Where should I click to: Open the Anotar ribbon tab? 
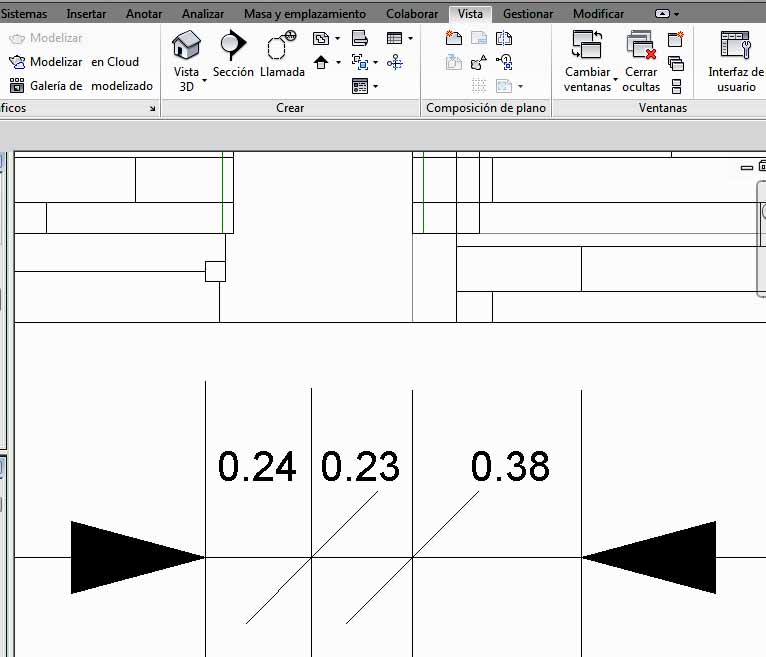(144, 14)
